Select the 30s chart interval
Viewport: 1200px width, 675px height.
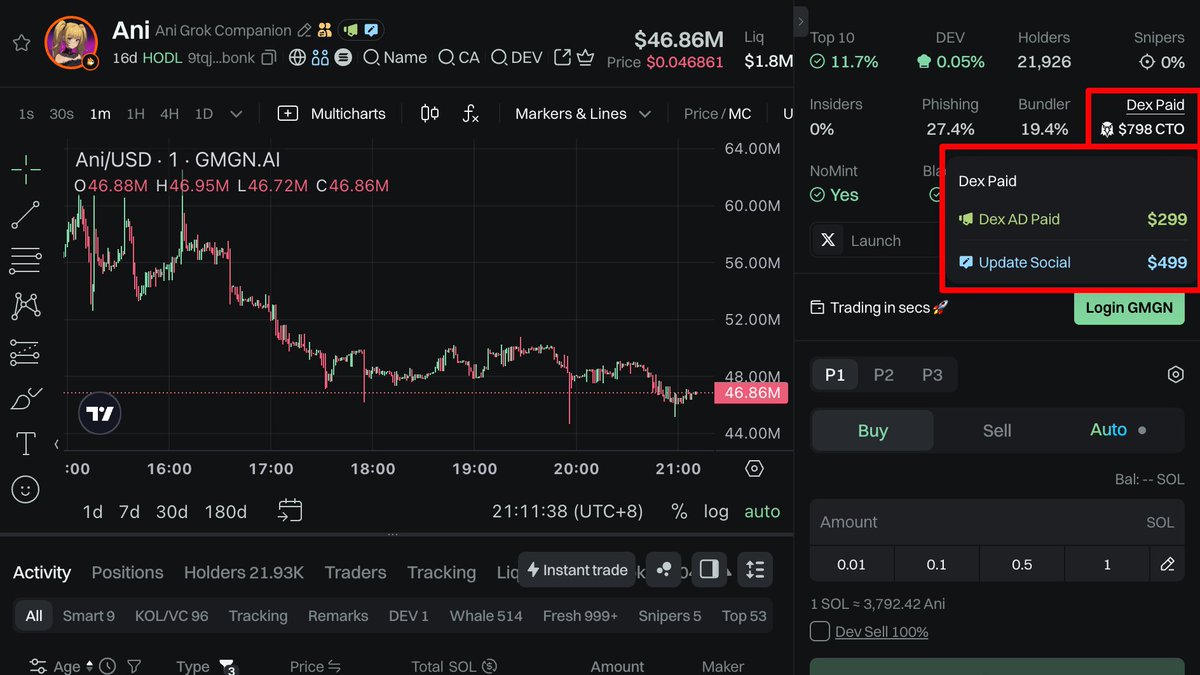pyautogui.click(x=62, y=114)
